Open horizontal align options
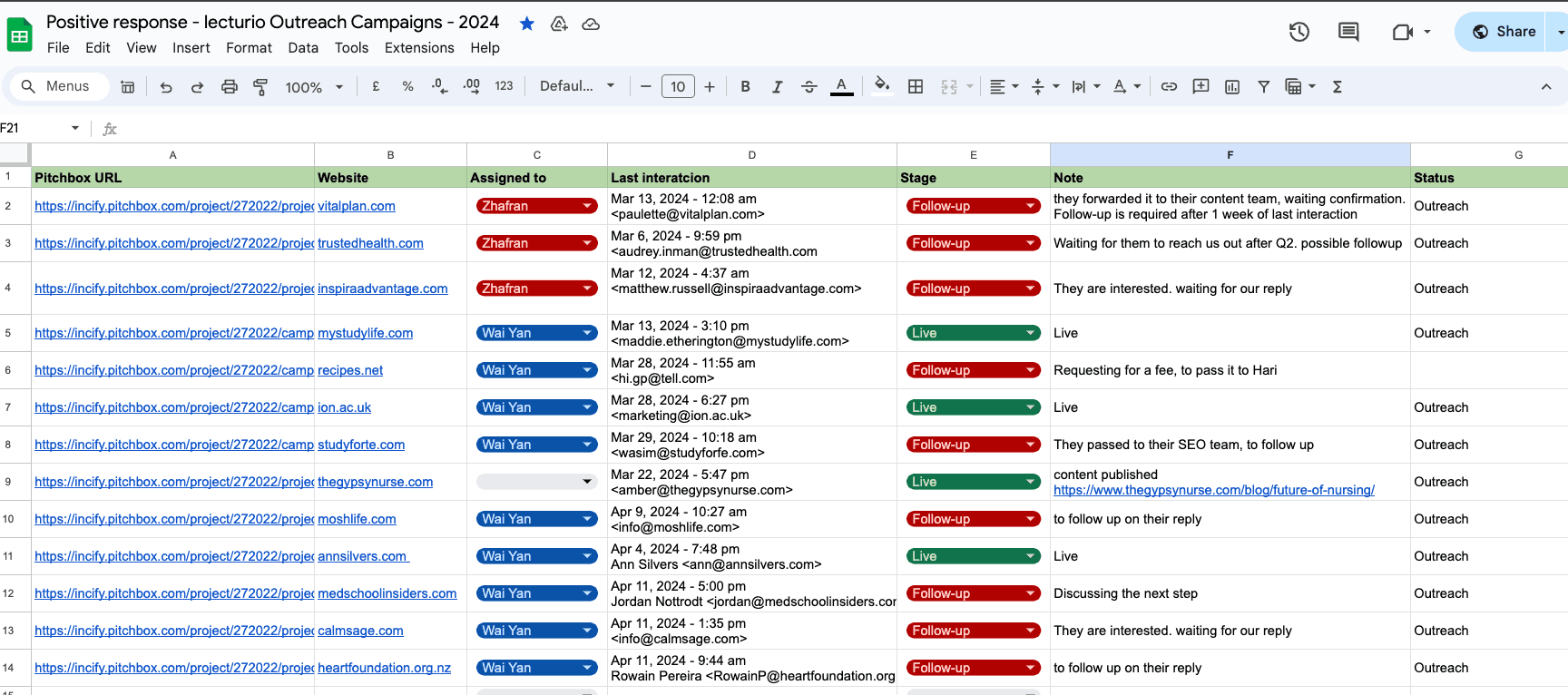 [x=1004, y=86]
